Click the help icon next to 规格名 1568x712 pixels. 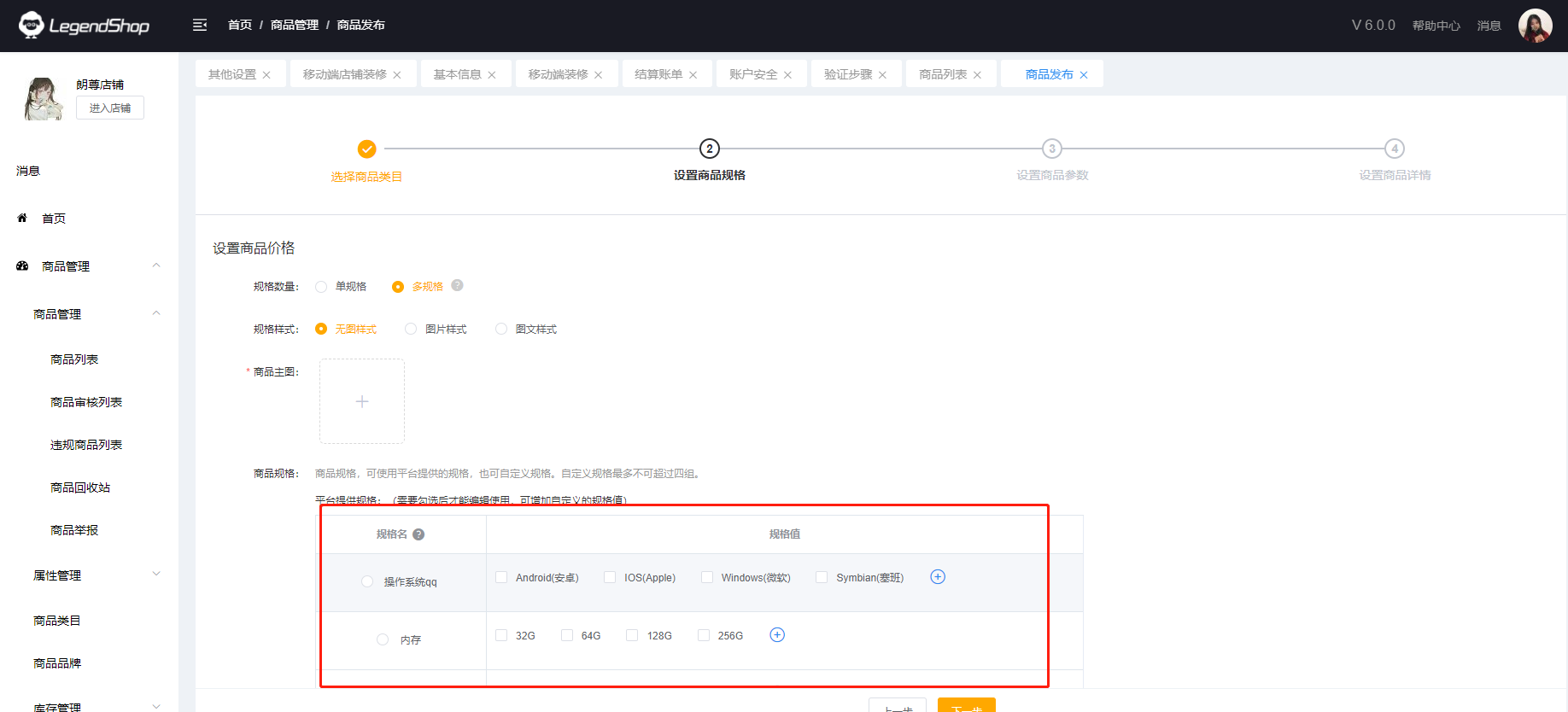pyautogui.click(x=418, y=534)
